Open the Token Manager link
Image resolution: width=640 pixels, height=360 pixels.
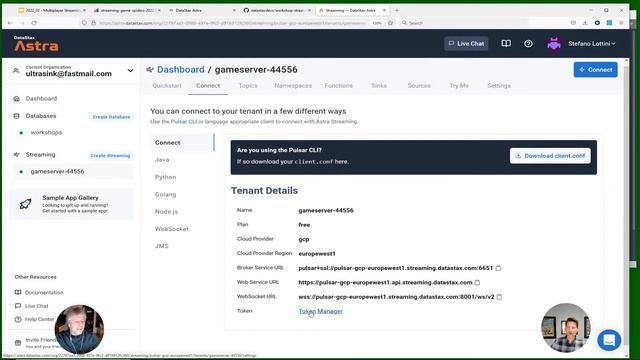tap(320, 311)
